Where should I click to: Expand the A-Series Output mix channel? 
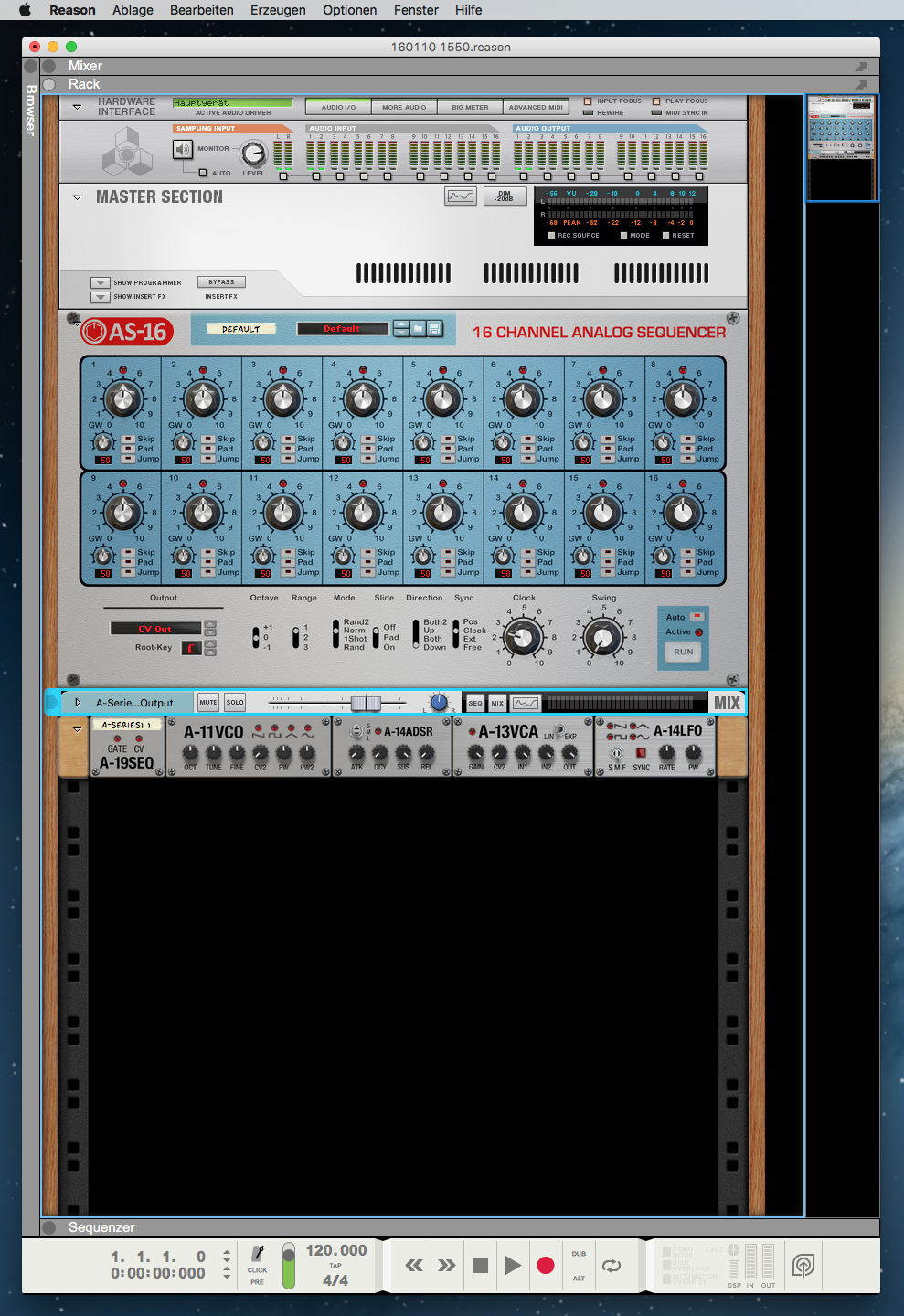(x=78, y=703)
